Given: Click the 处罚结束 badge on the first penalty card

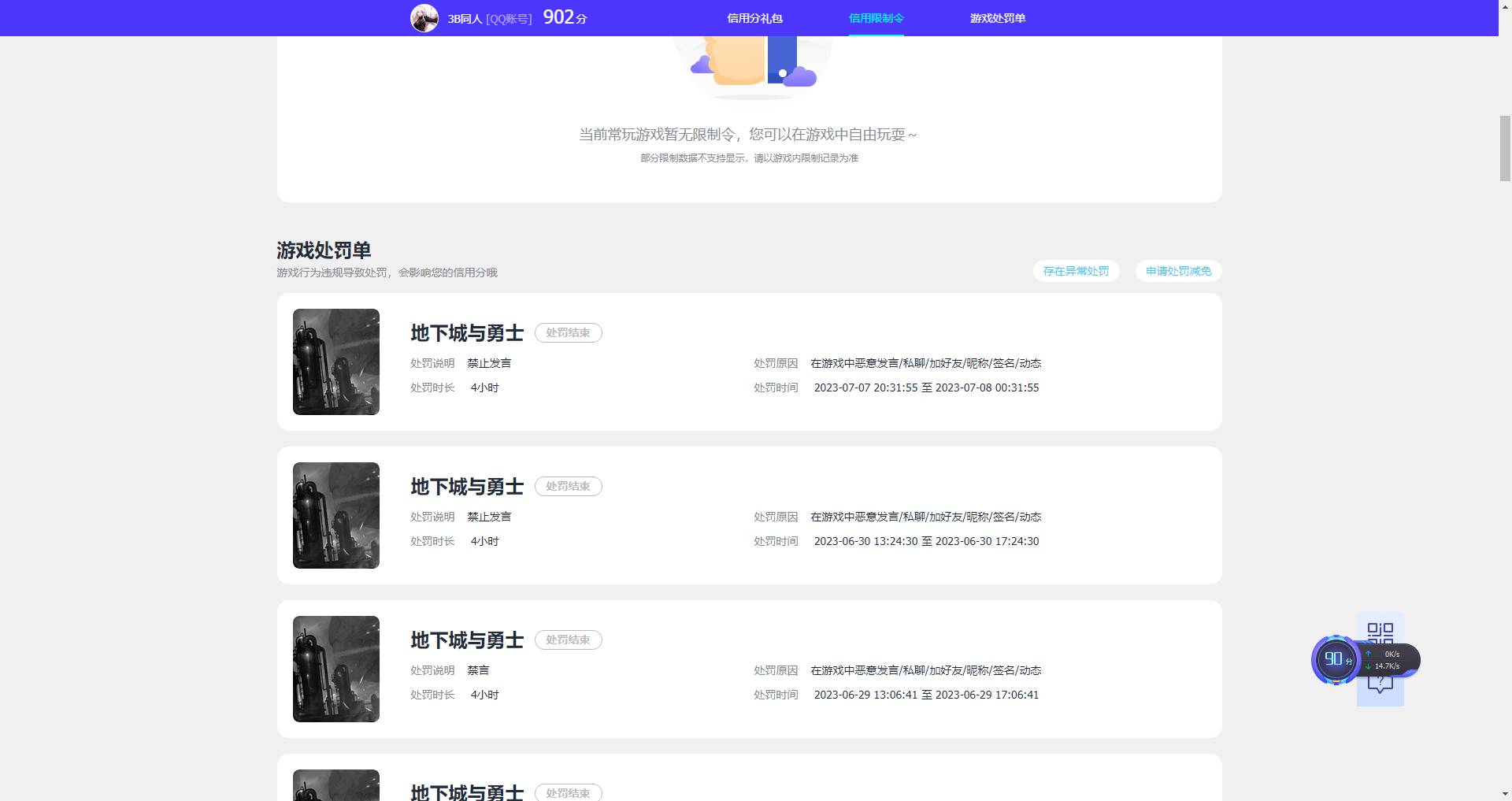Looking at the screenshot, I should pyautogui.click(x=569, y=332).
